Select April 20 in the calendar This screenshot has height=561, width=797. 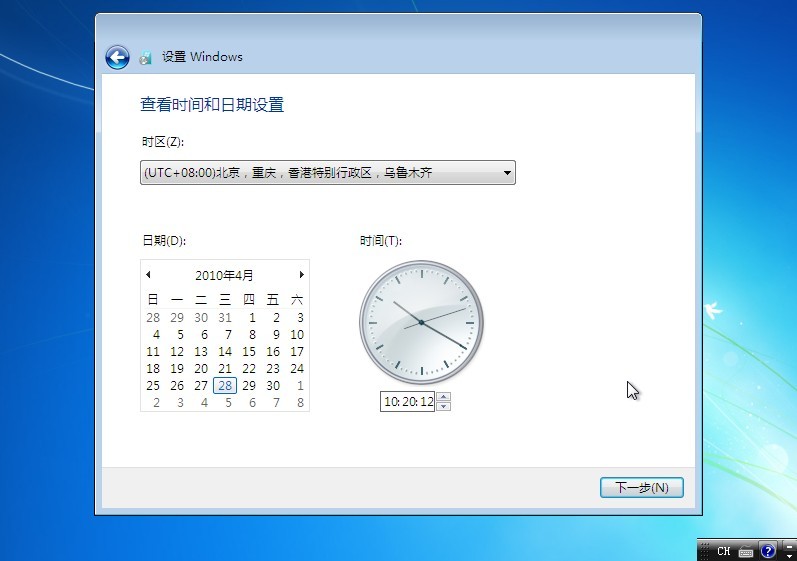pos(201,369)
